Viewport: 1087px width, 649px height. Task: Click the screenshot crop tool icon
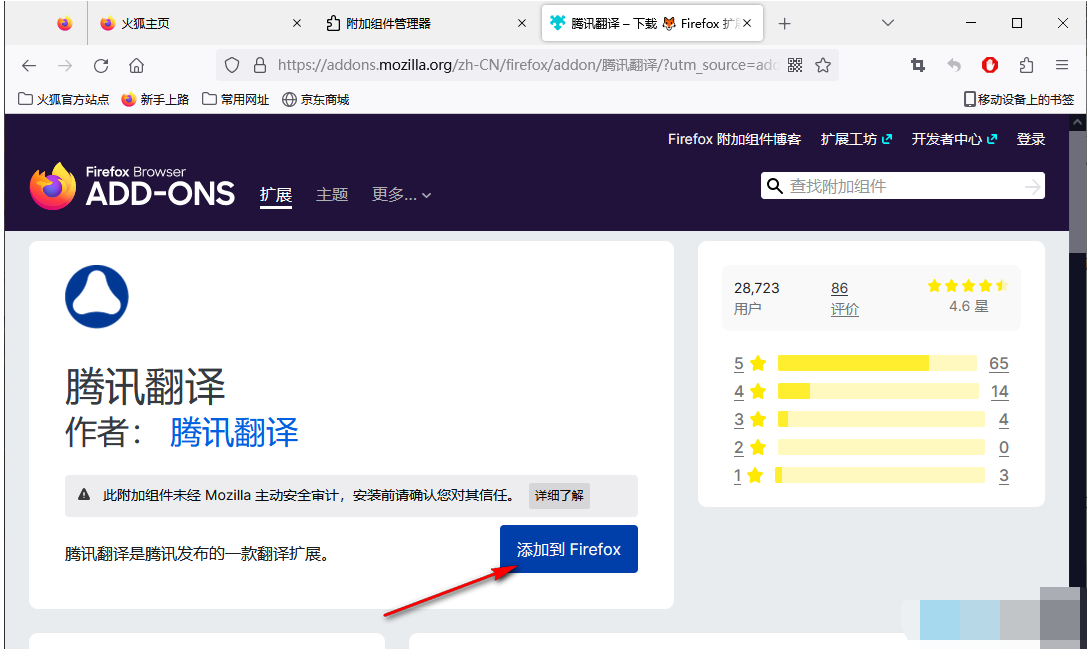[918, 65]
